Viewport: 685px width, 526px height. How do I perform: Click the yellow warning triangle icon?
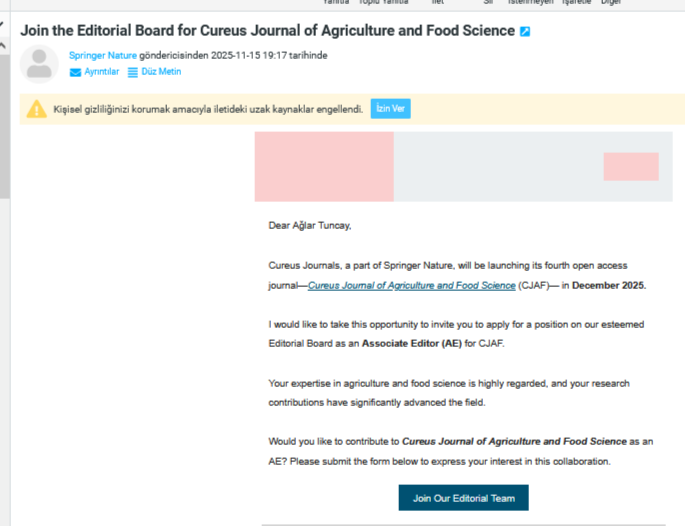tap(37, 110)
